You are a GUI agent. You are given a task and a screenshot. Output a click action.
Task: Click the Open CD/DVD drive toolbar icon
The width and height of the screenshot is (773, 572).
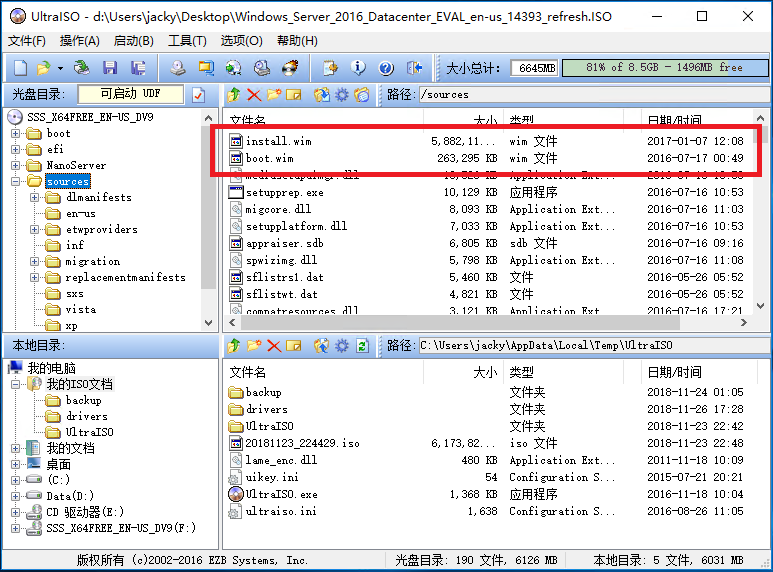click(x=82, y=68)
